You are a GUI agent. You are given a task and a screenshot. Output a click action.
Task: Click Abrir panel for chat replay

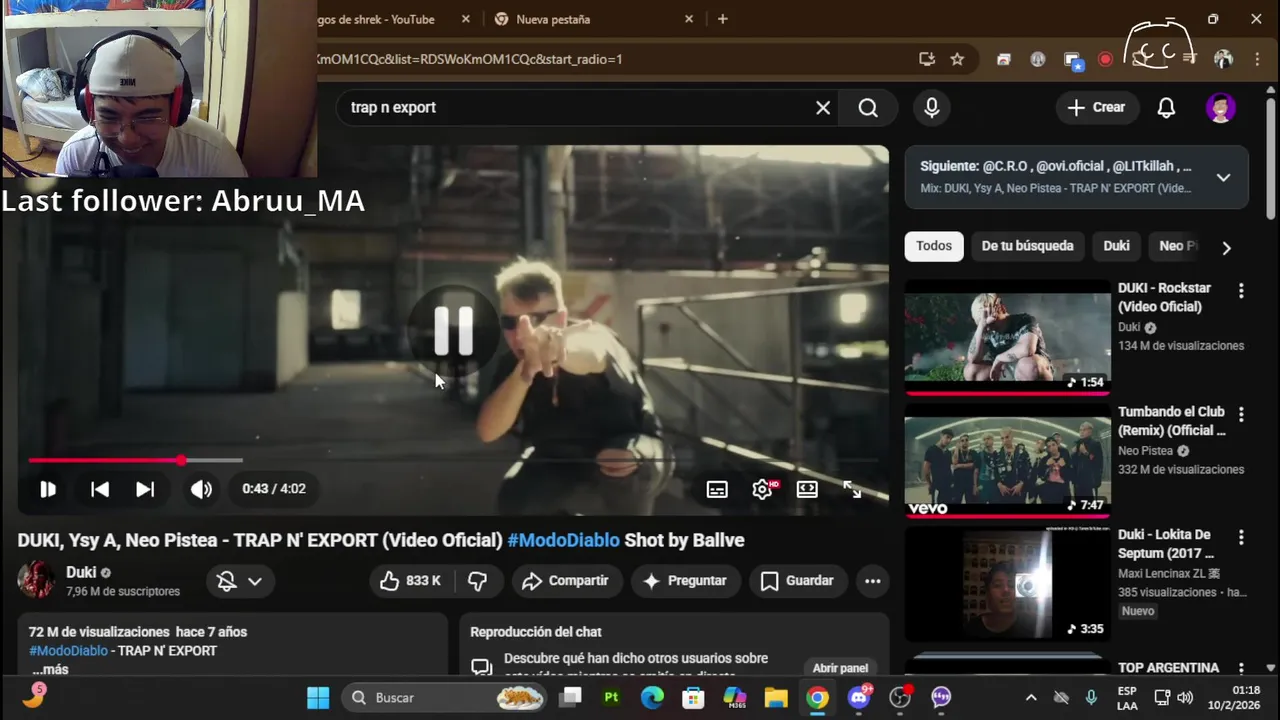[x=840, y=668]
